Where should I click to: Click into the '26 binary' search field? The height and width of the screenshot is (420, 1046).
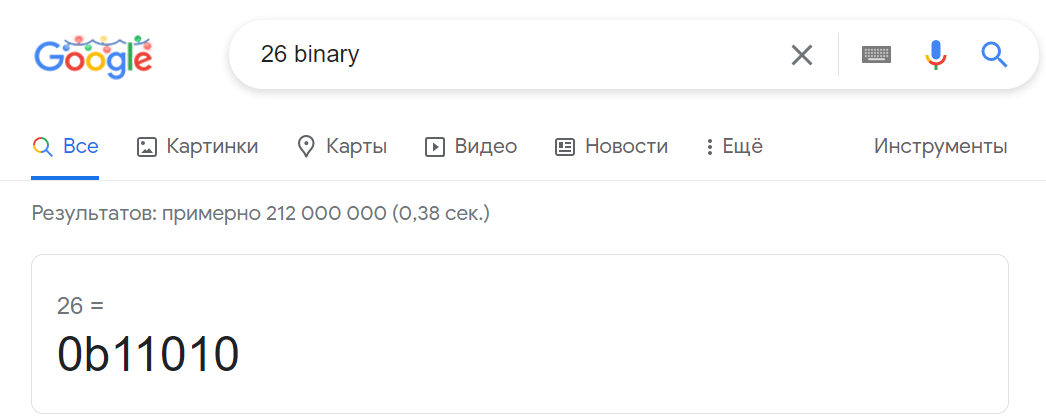point(500,55)
